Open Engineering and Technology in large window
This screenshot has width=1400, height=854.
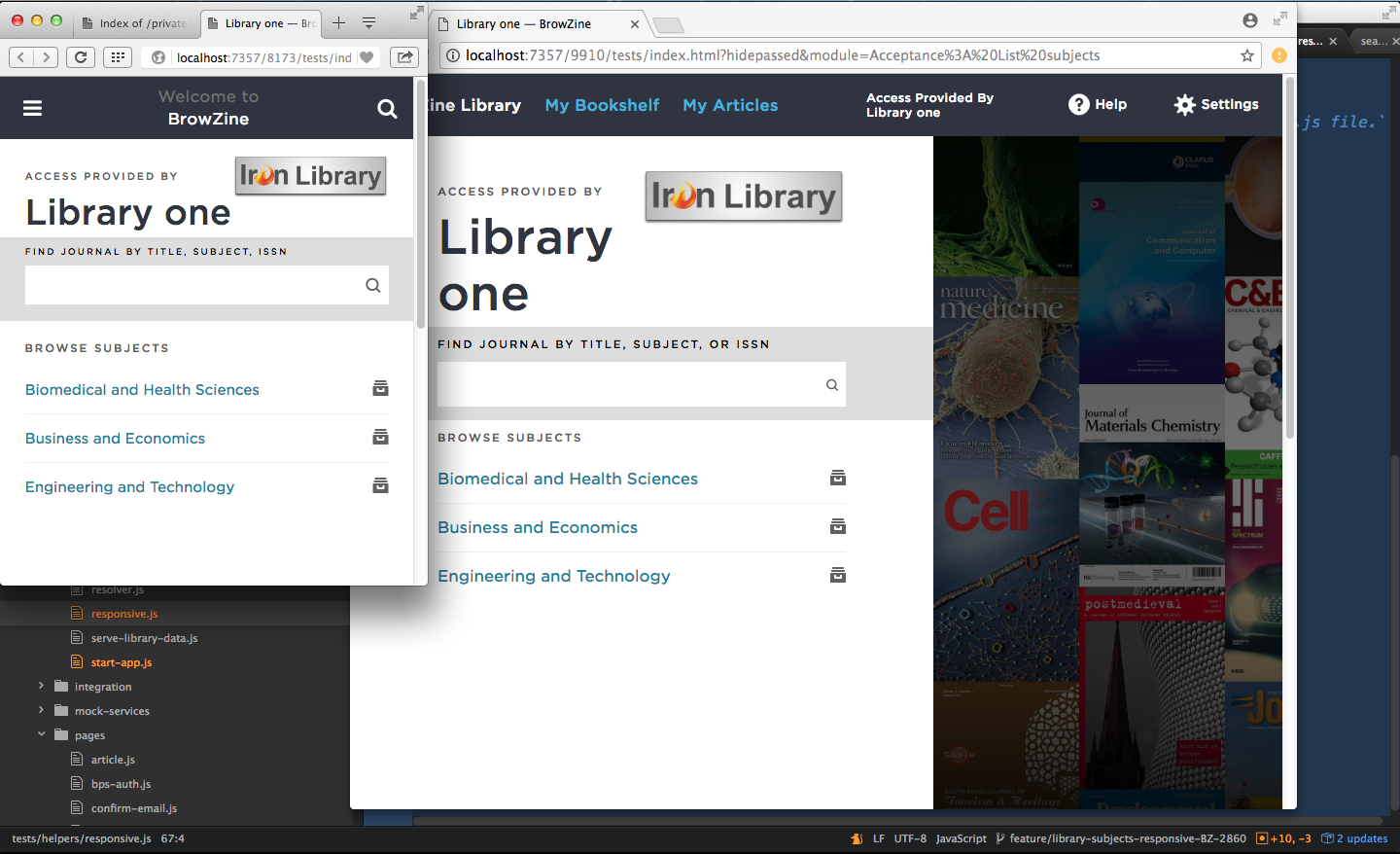(x=554, y=576)
